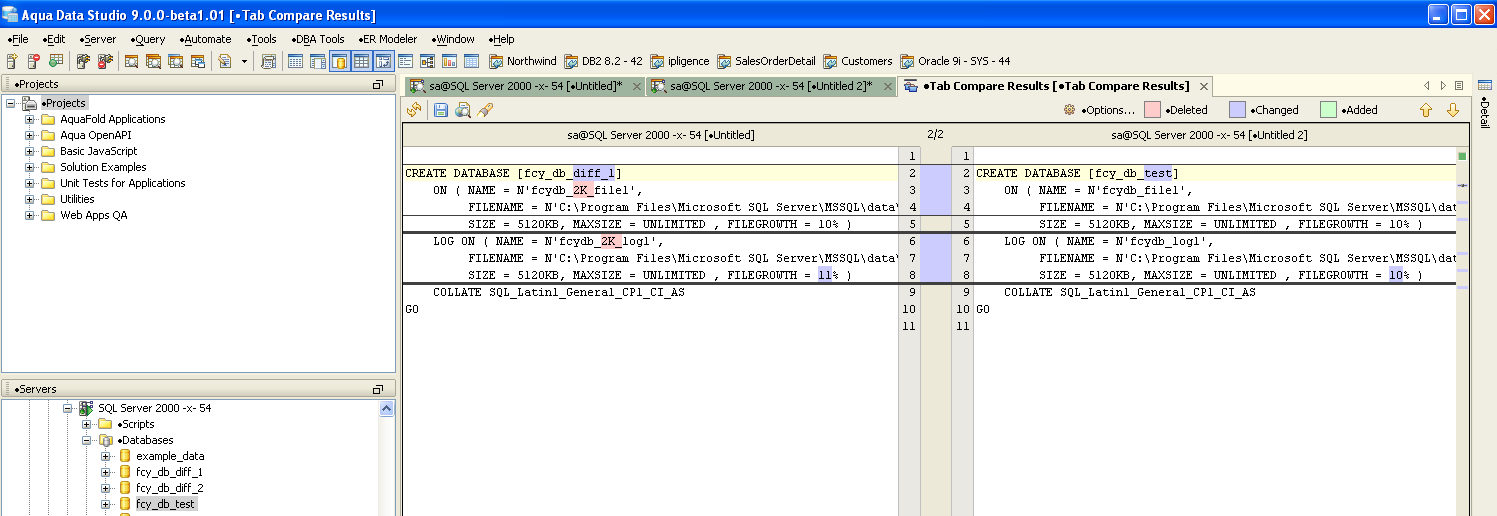Click the last blue table toolbar icon
Image resolution: width=1497 pixels, height=516 pixels.
click(471, 61)
